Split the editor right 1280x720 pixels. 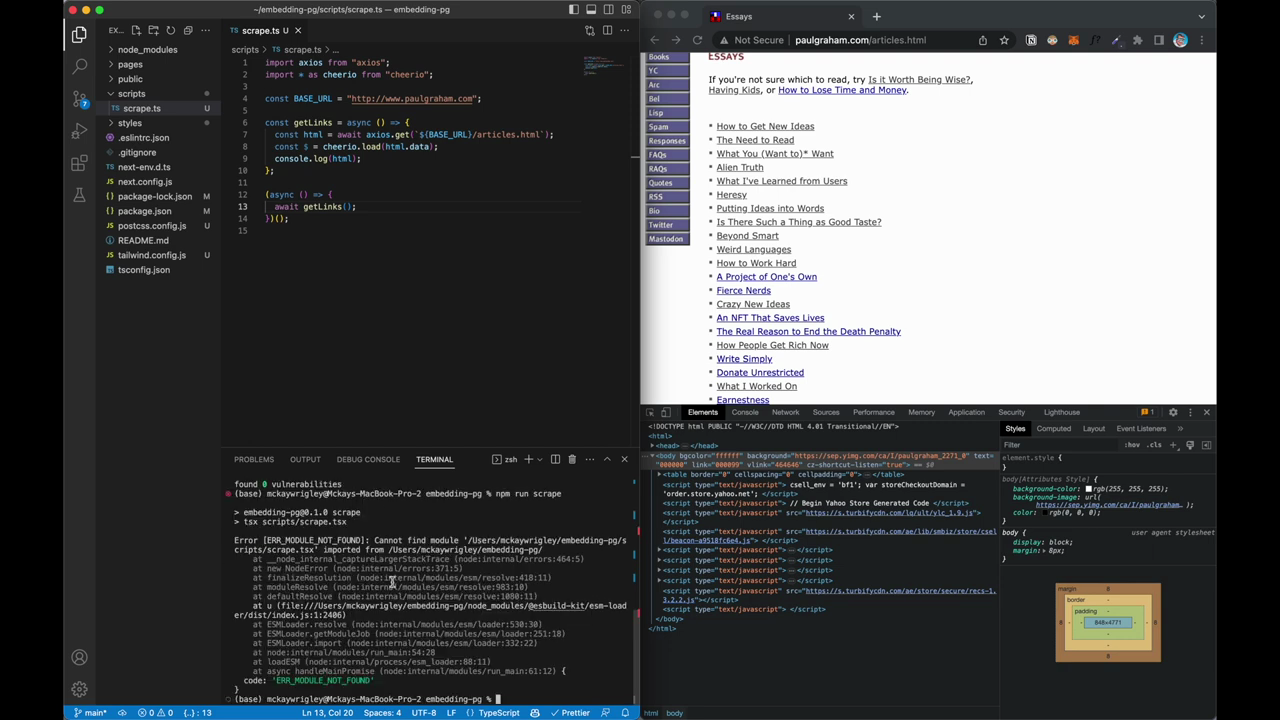[x=607, y=30]
